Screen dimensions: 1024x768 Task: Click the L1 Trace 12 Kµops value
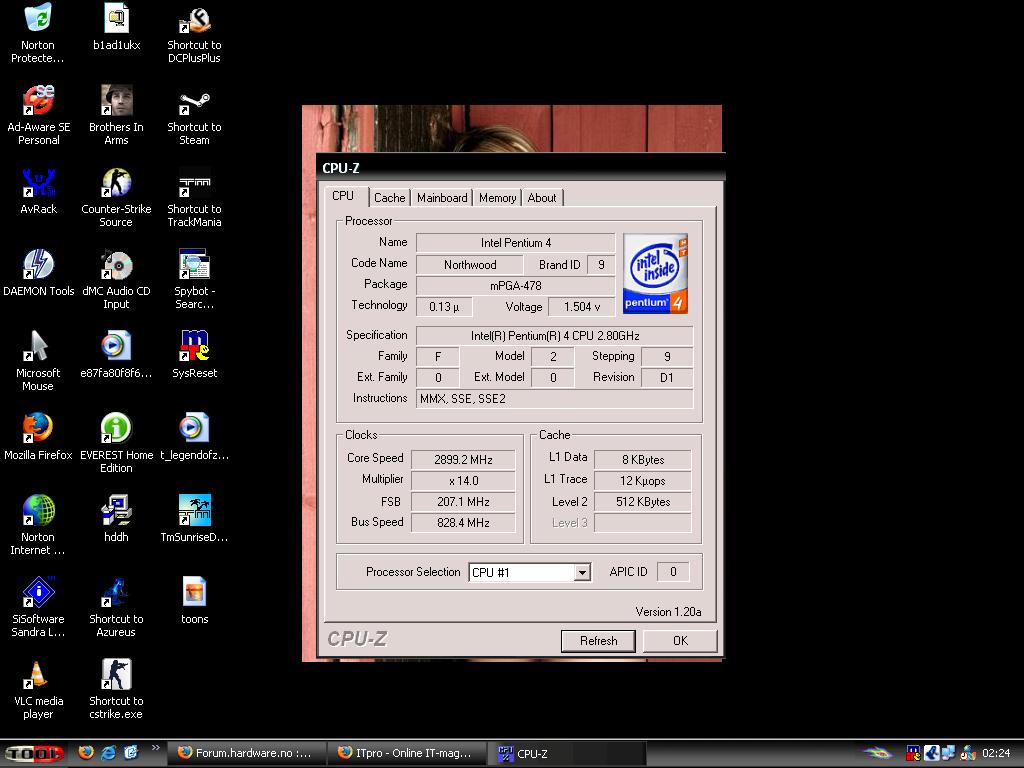[x=643, y=481]
